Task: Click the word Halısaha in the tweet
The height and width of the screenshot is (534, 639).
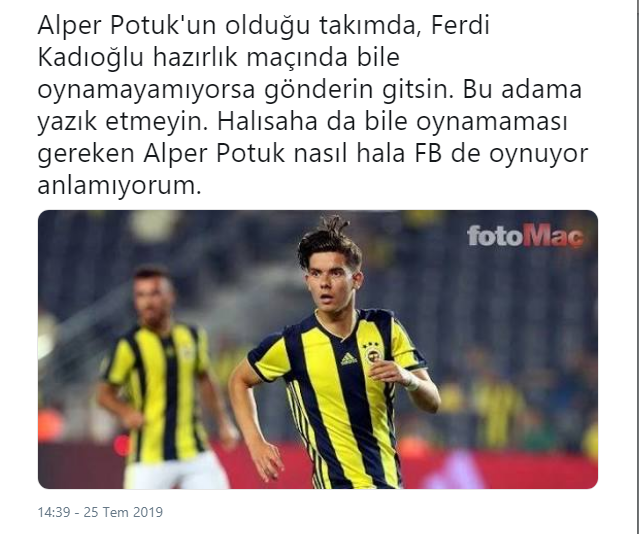Action: (267, 121)
